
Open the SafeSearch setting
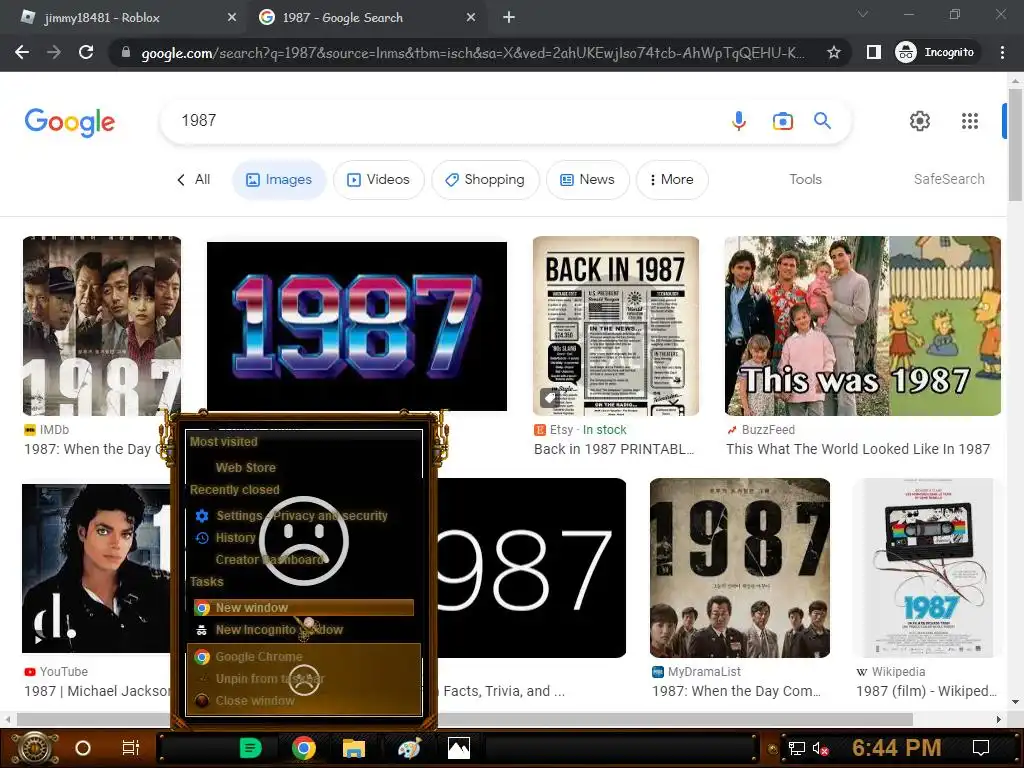click(949, 180)
